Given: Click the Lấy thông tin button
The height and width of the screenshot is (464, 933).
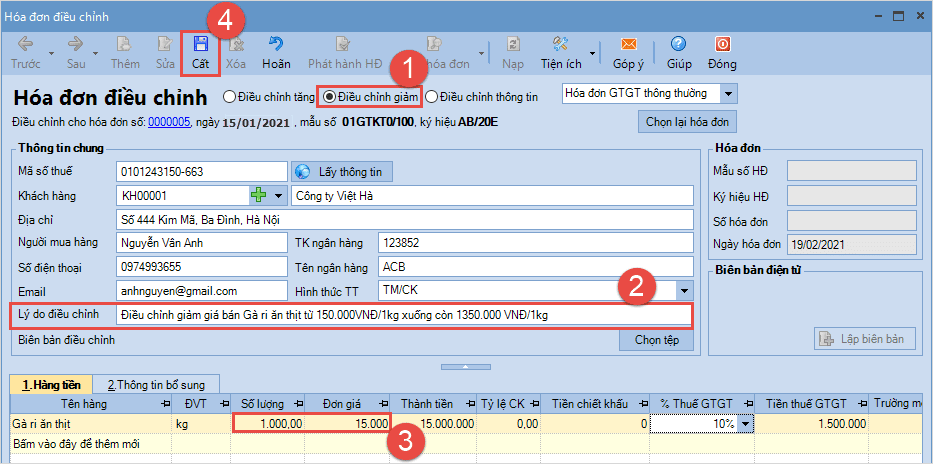Looking at the screenshot, I should 342,173.
